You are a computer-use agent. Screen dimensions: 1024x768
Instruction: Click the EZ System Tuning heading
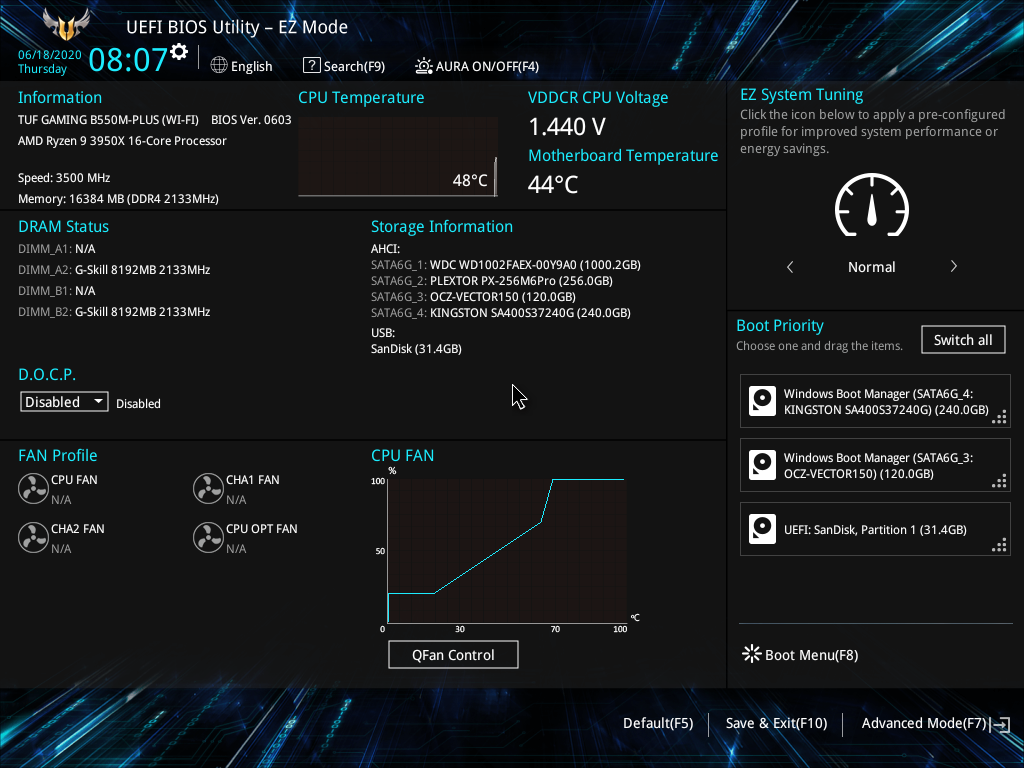801,95
